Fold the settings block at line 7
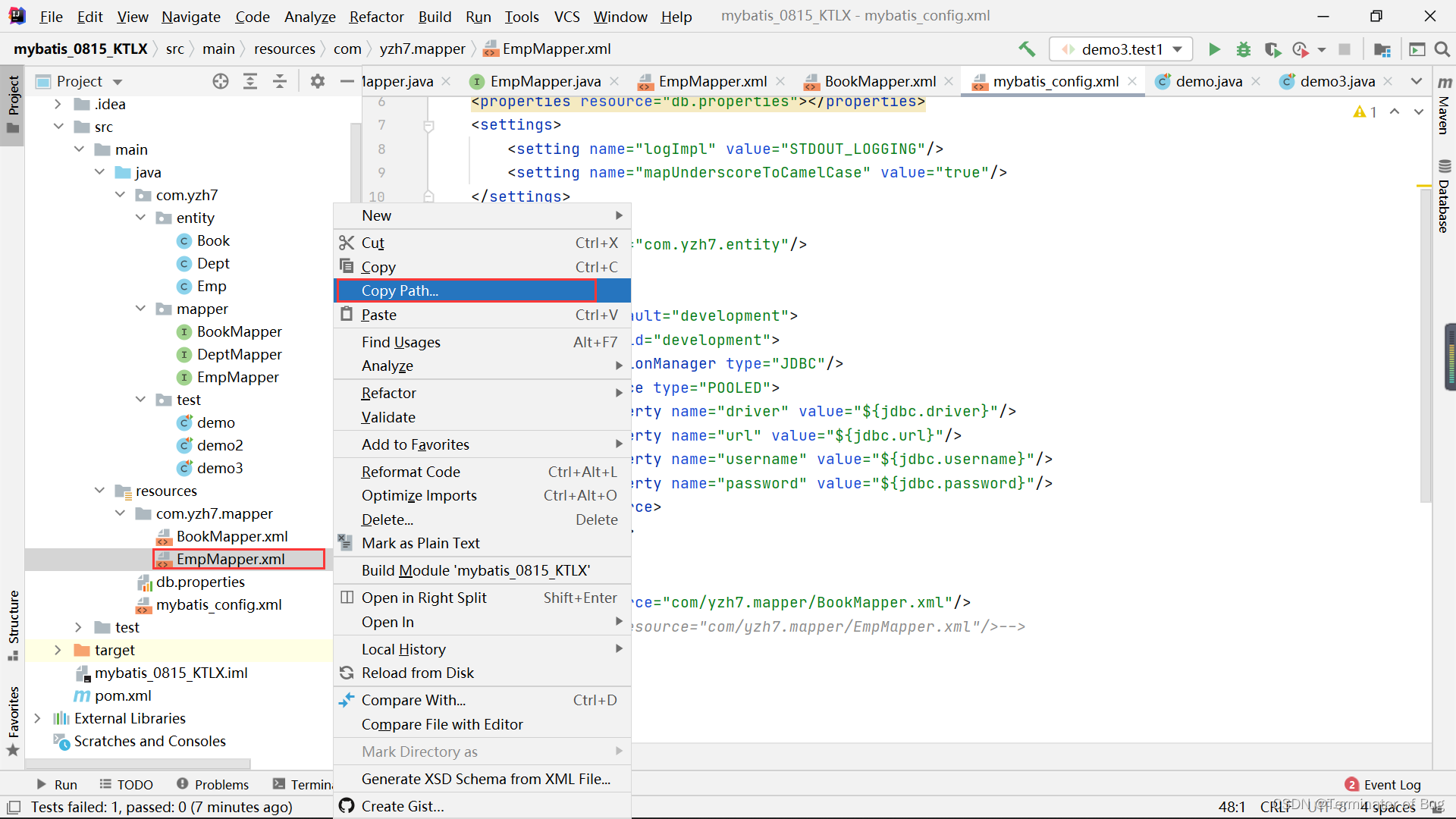The width and height of the screenshot is (1456, 819). coord(428,125)
